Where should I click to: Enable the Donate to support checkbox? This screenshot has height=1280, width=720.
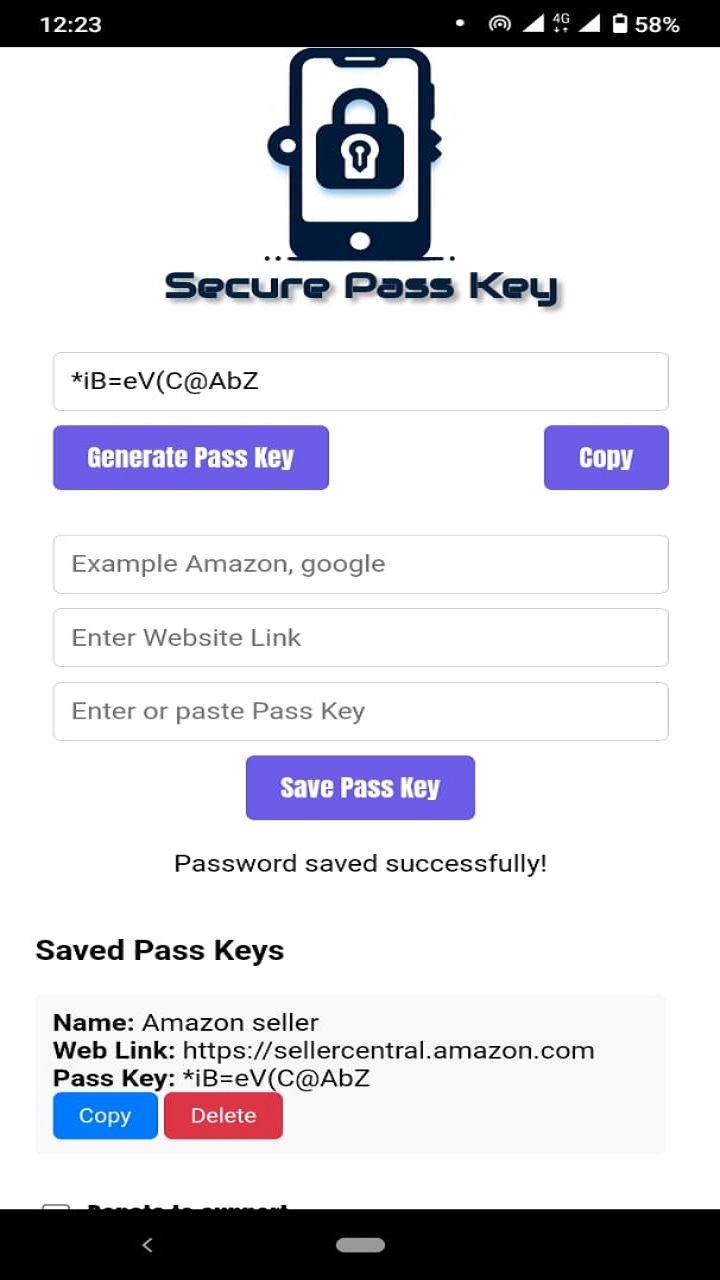[56, 1207]
